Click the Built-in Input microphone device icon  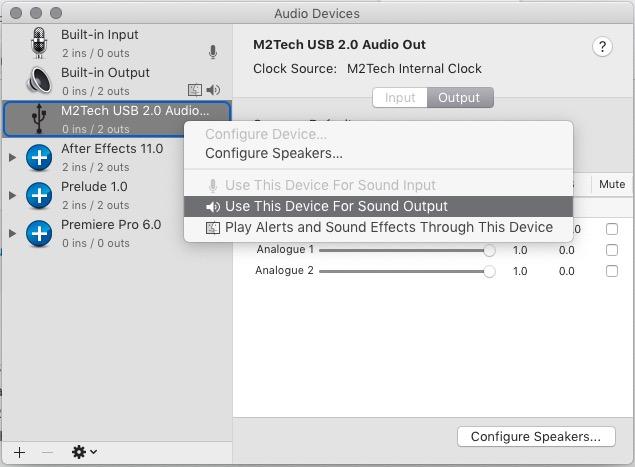tap(39, 43)
